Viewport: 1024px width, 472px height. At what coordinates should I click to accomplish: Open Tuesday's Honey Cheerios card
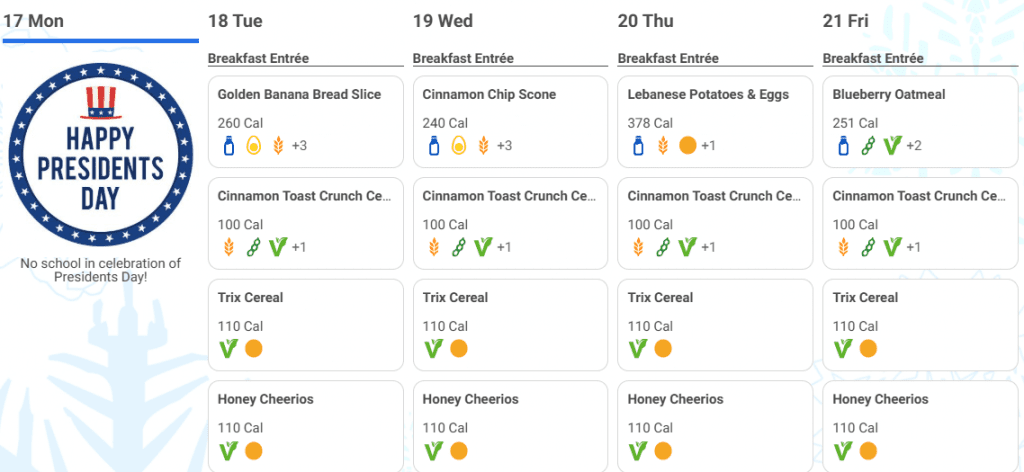(x=306, y=426)
